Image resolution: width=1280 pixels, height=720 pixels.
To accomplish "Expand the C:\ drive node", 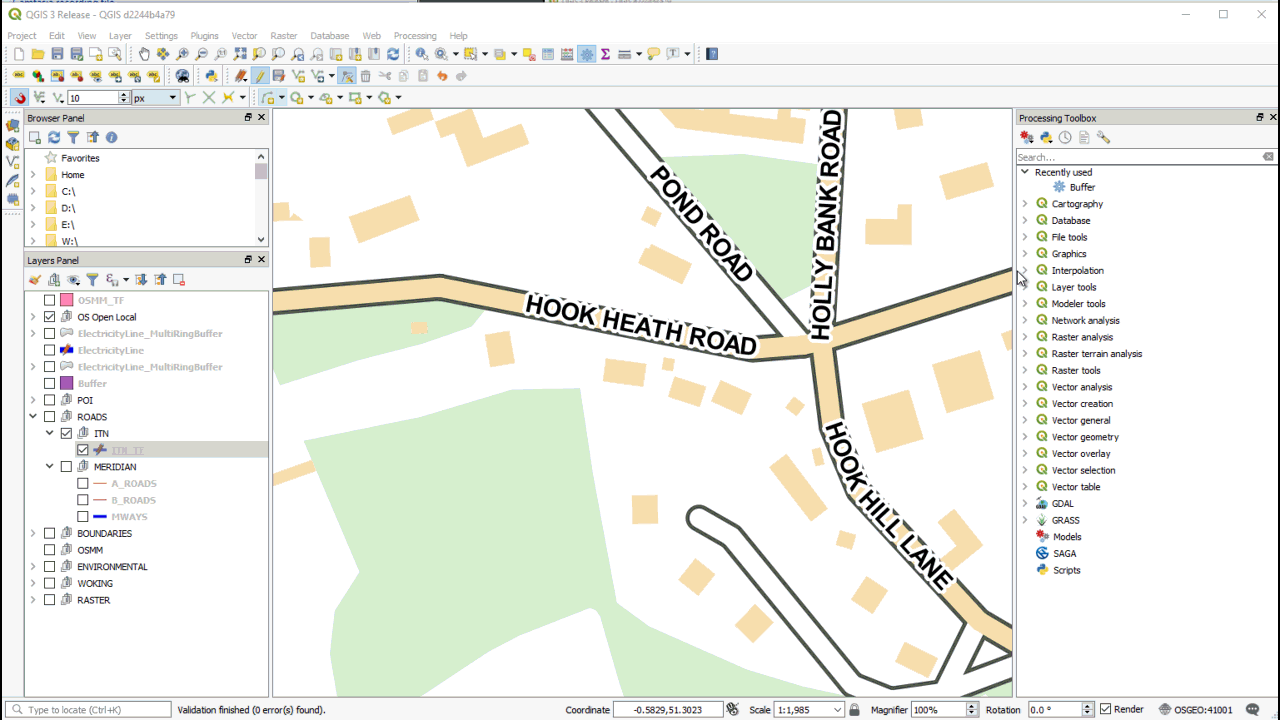I will click(x=33, y=191).
